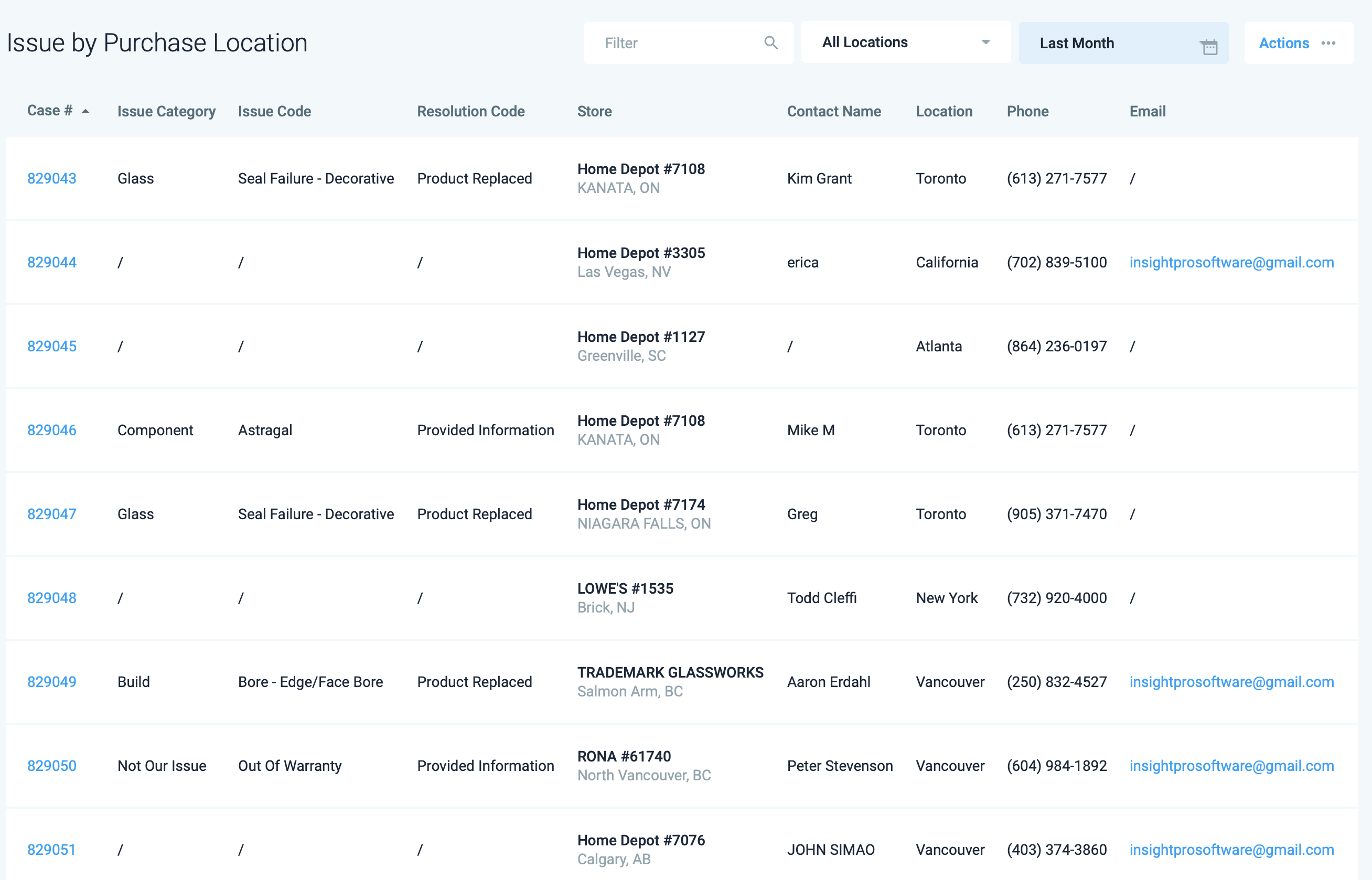Click the contact name Greg
1372x880 pixels.
pyautogui.click(x=802, y=515)
